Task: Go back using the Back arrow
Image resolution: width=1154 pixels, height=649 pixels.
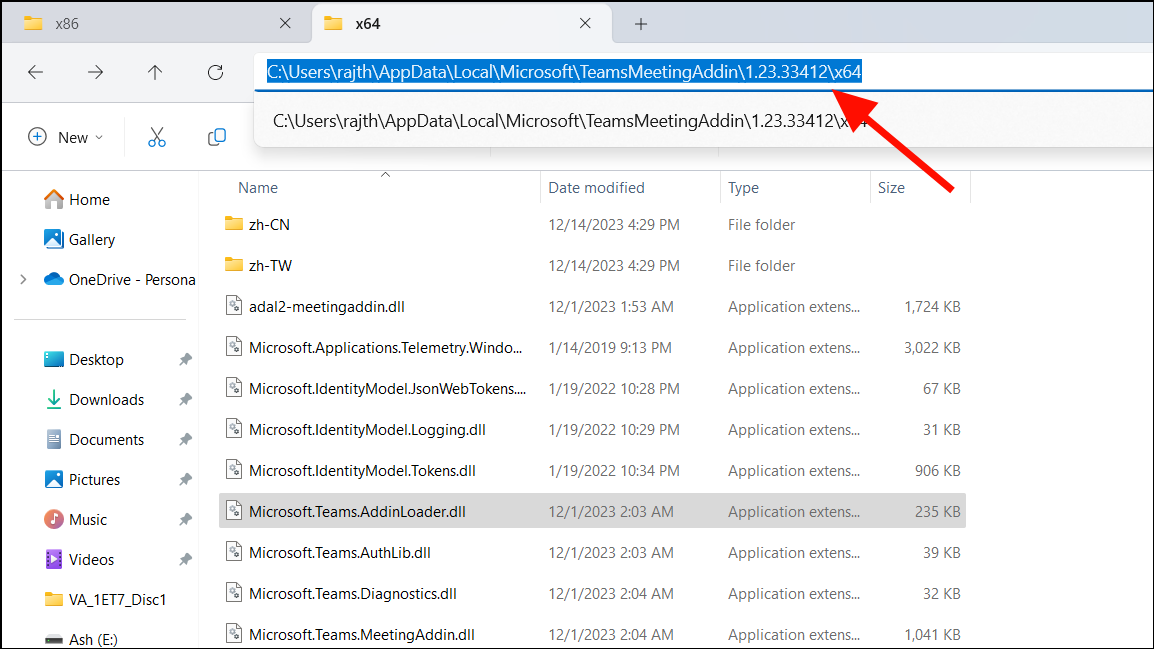Action: (x=35, y=72)
